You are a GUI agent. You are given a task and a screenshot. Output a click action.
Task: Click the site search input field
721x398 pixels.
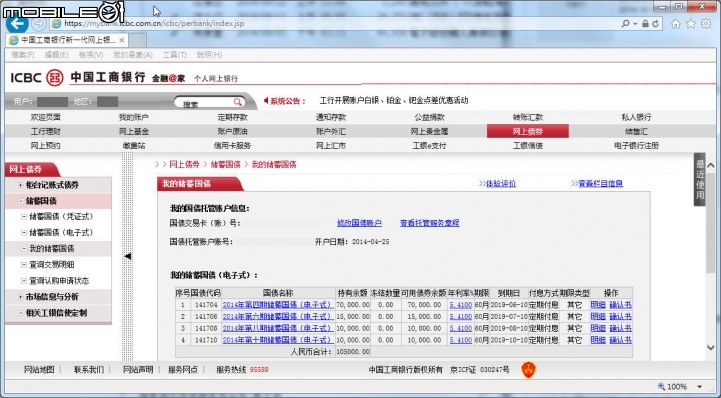(207, 102)
